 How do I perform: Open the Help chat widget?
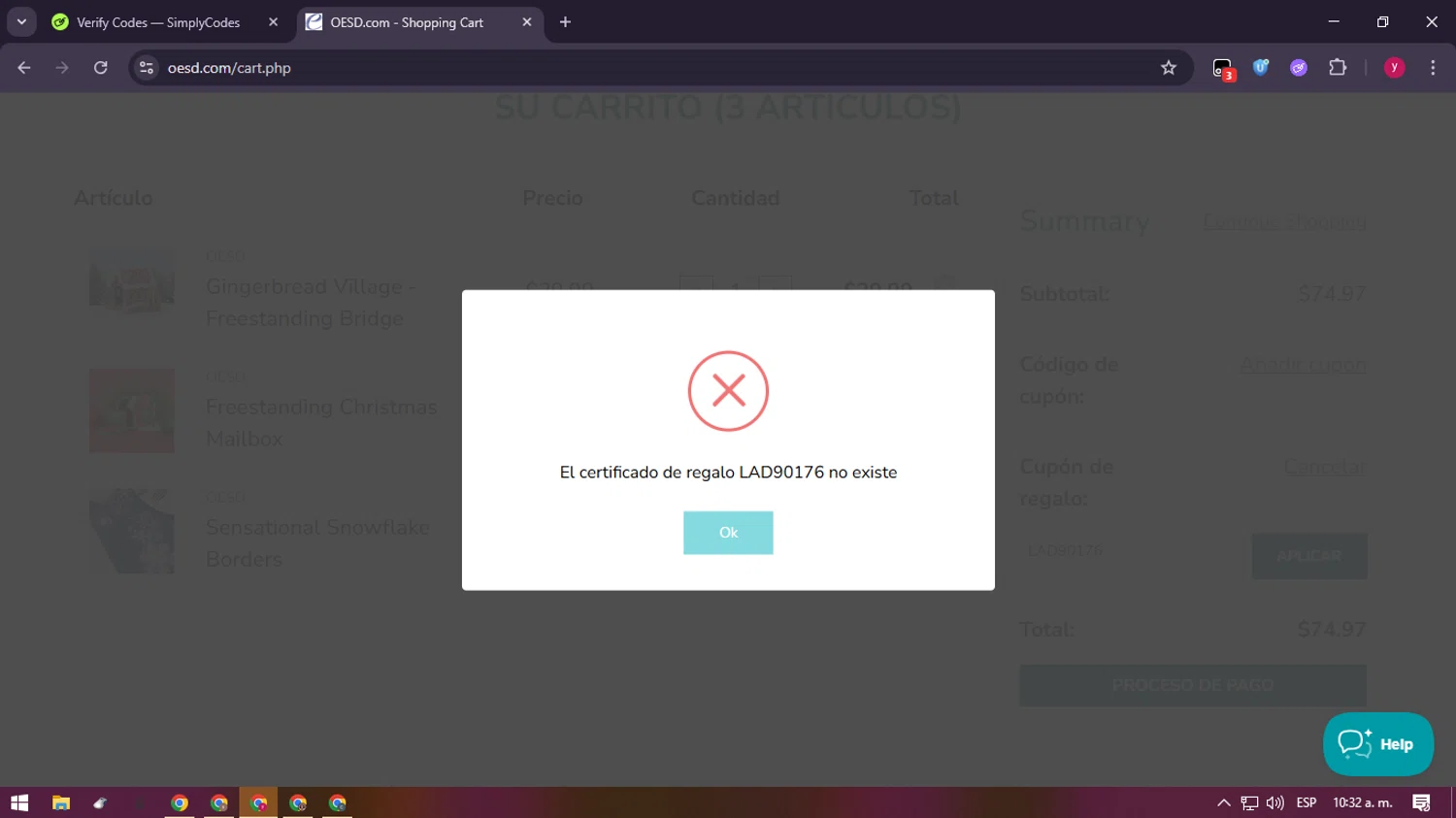[x=1378, y=744]
